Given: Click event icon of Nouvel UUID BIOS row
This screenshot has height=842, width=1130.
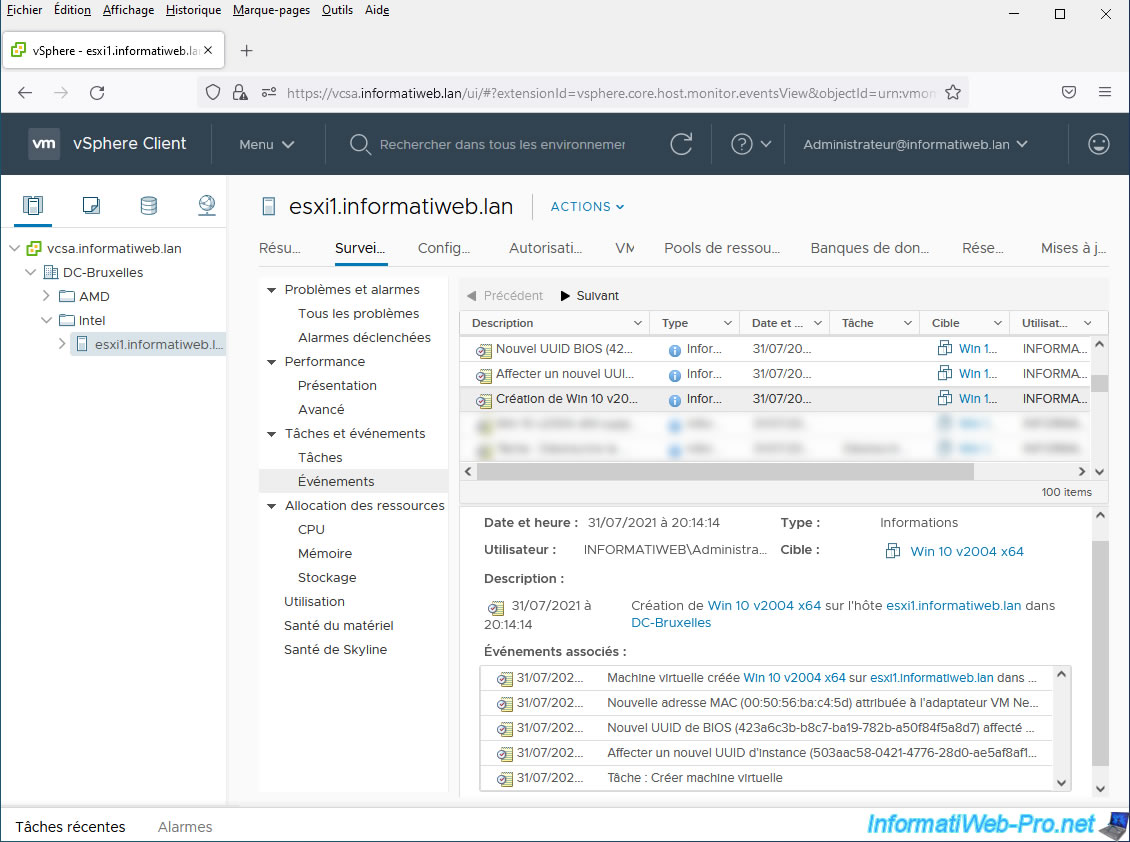Looking at the screenshot, I should (483, 350).
